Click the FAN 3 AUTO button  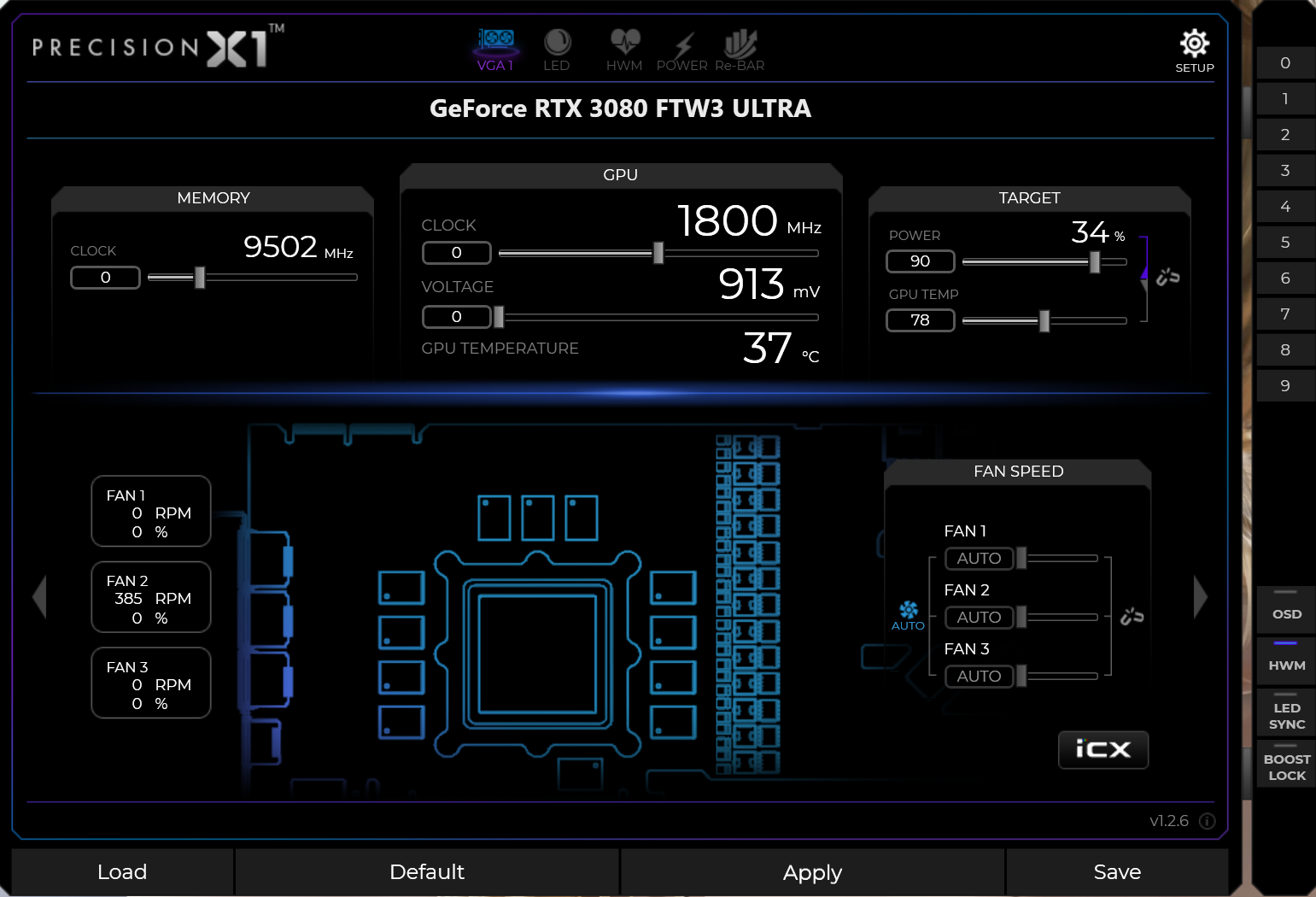[980, 677]
